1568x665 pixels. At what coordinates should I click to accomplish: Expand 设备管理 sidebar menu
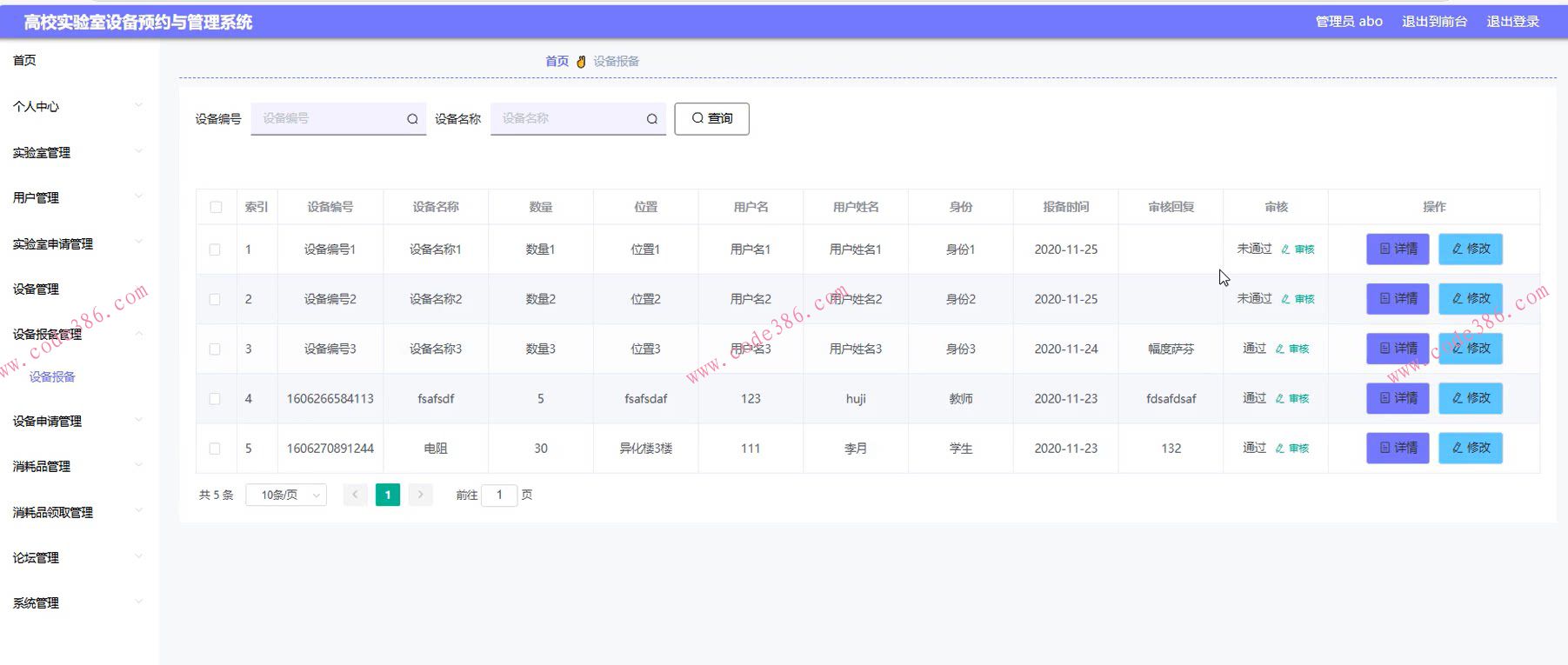[x=78, y=289]
